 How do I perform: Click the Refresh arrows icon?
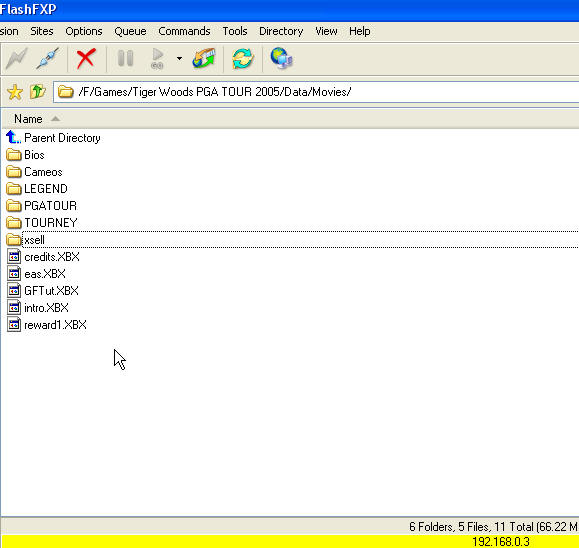pyautogui.click(x=243, y=59)
